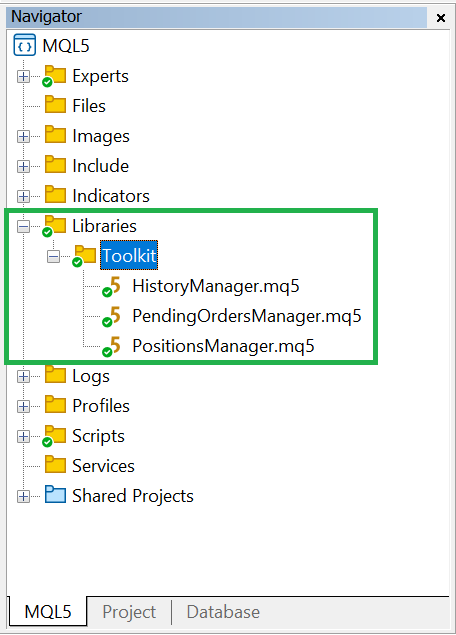This screenshot has width=456, height=635.
Task: Switch to the Project tab
Action: coord(129,612)
